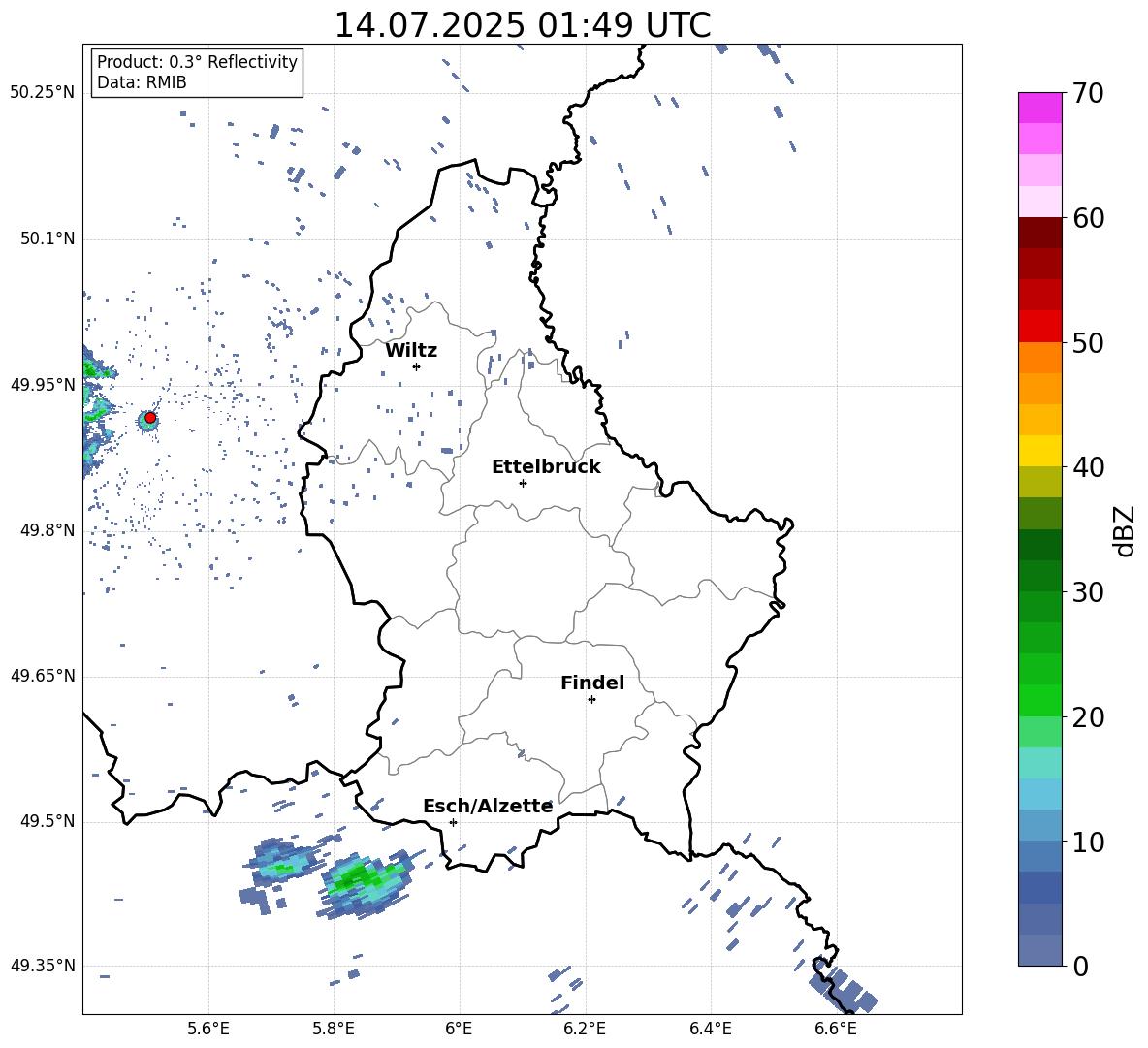Click the 20 value on the colorbar
This screenshot has width=1148, height=1048.
point(1088,717)
